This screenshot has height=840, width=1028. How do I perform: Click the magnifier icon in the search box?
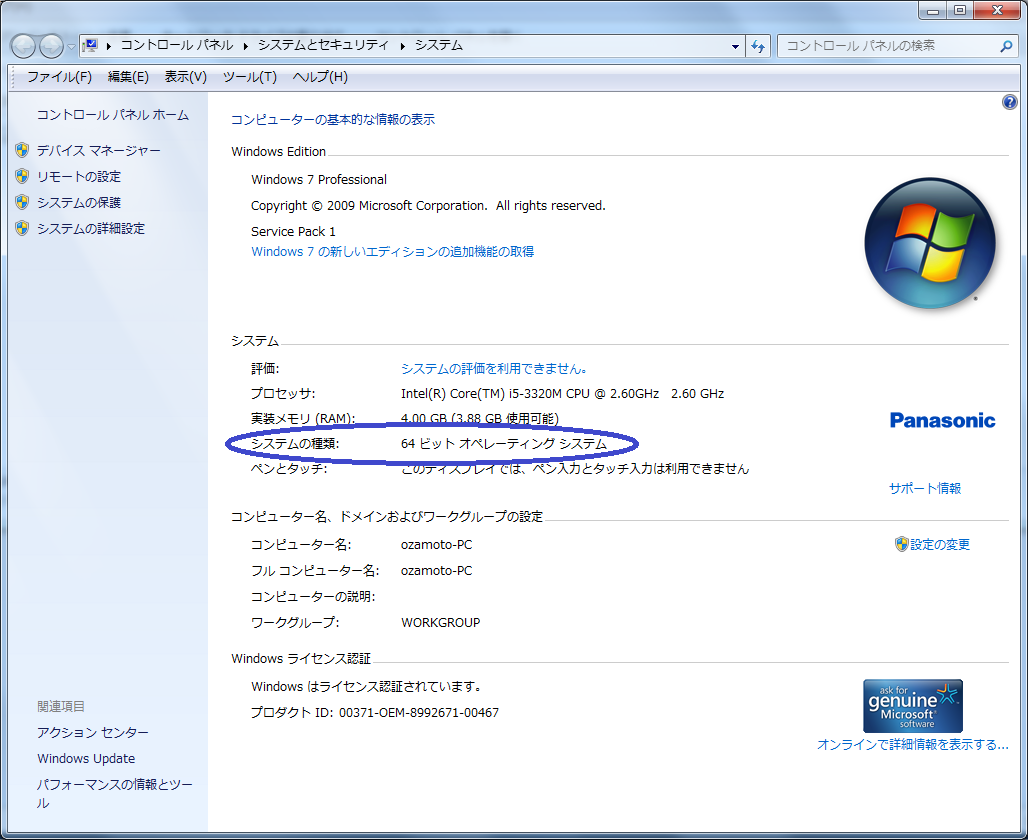1006,46
